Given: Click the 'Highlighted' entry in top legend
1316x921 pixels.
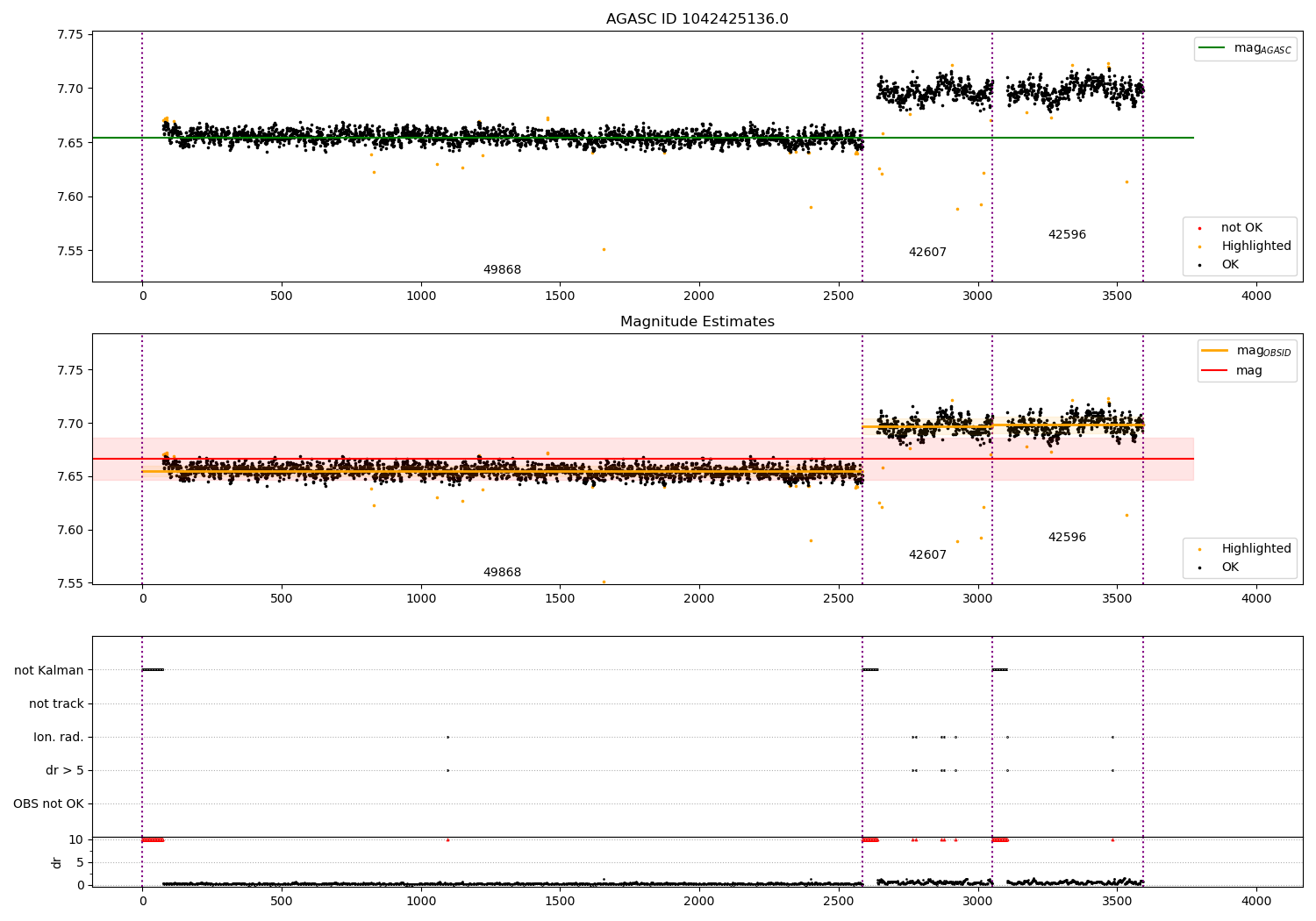Looking at the screenshot, I should [x=1255, y=246].
